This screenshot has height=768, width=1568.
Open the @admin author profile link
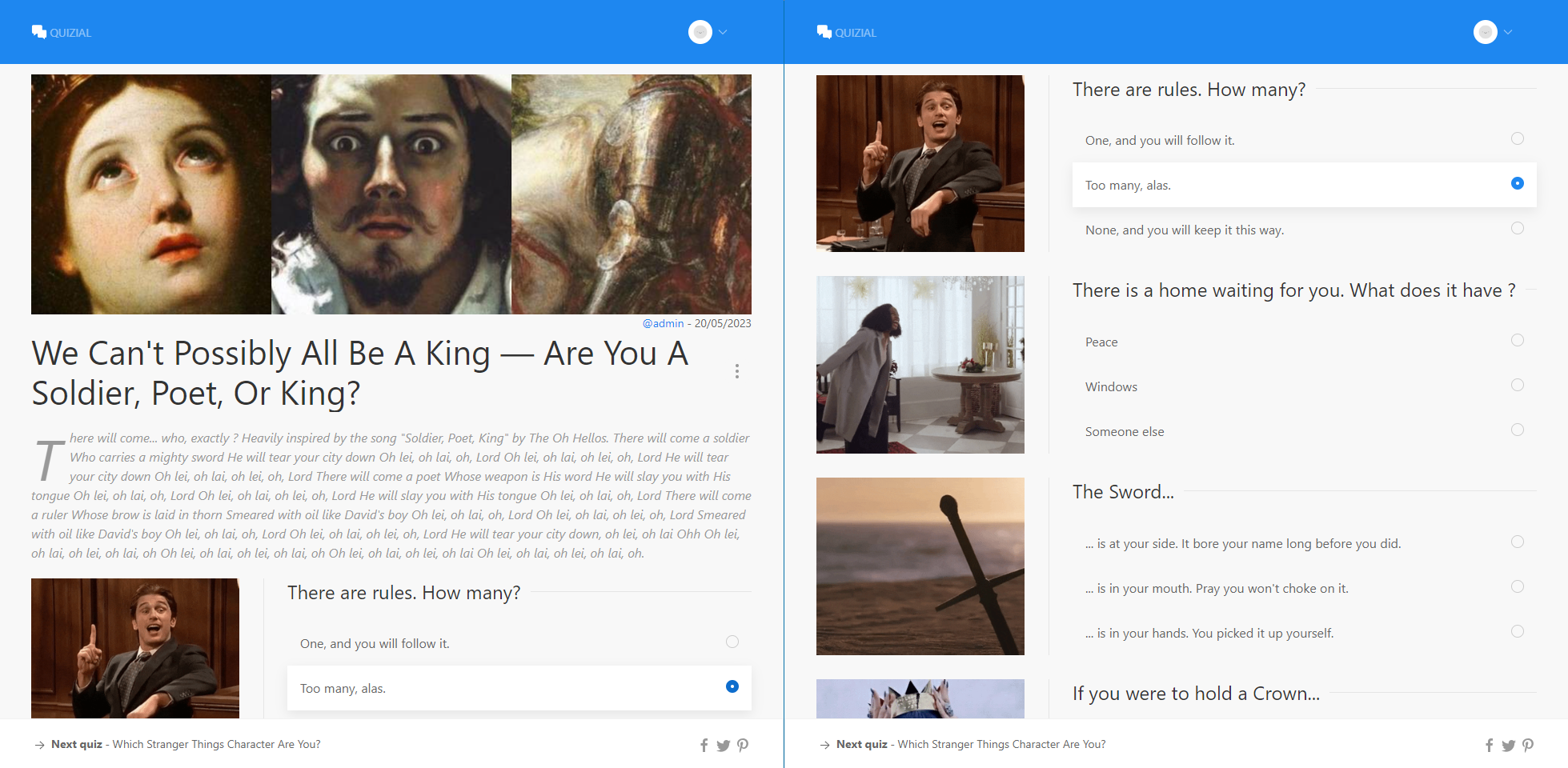[x=663, y=323]
